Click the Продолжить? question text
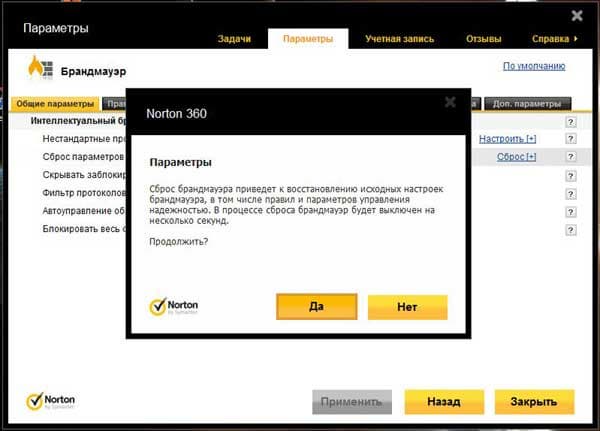This screenshot has width=600, height=431. tap(179, 242)
